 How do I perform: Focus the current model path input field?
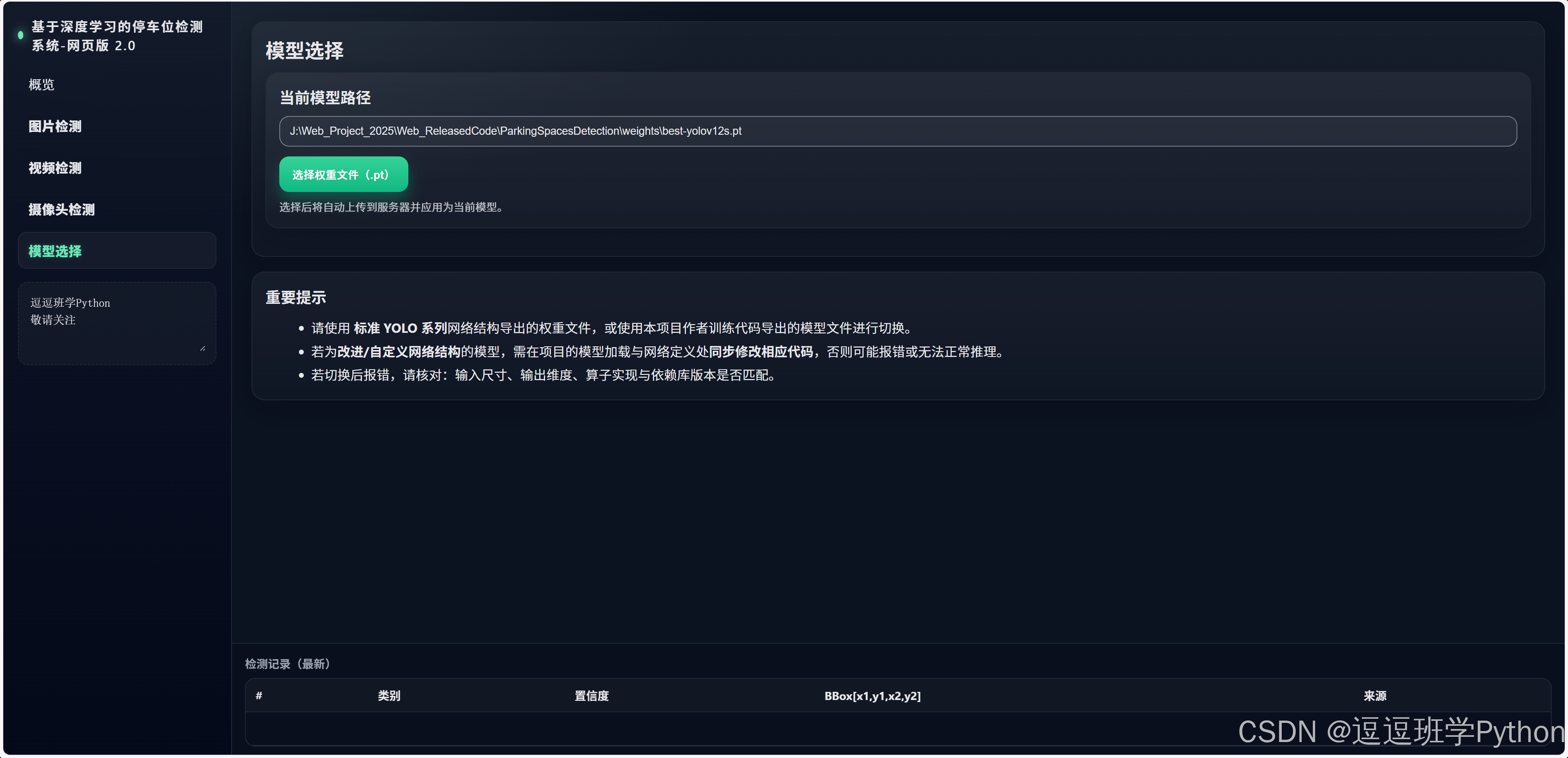[898, 131]
